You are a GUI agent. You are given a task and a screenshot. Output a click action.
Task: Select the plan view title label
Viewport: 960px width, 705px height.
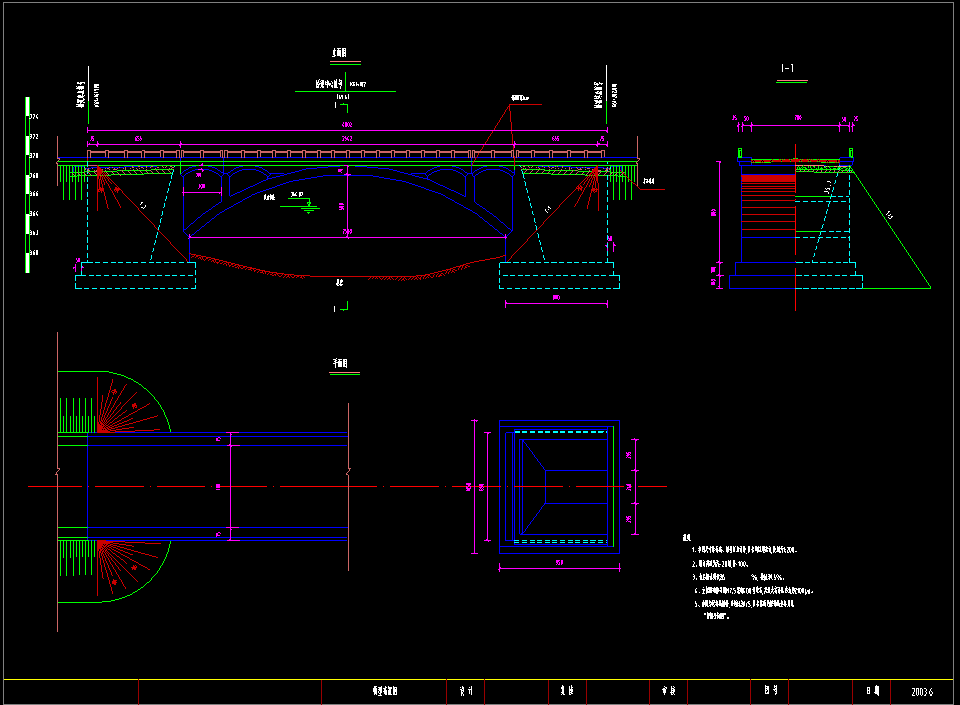(345, 364)
